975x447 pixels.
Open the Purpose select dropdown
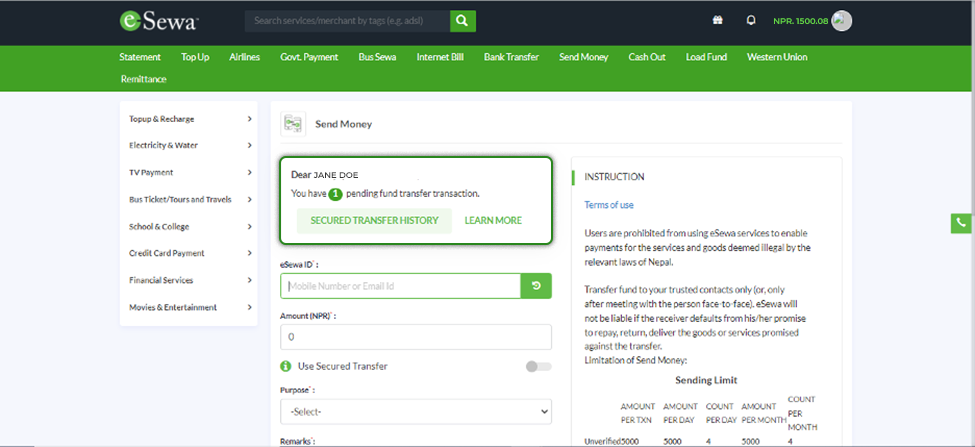(415, 411)
